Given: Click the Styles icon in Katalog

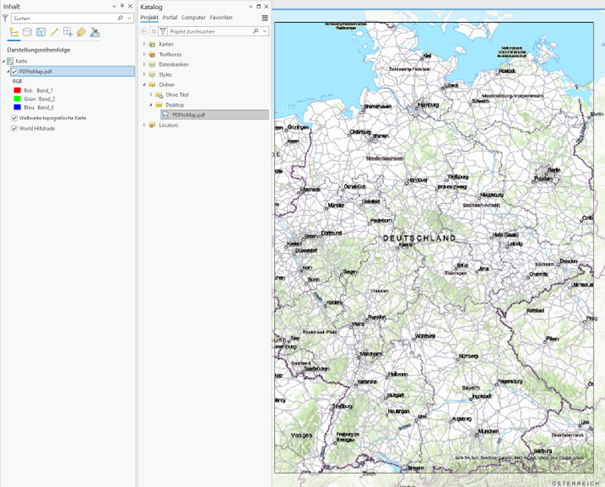Looking at the screenshot, I should 152,74.
